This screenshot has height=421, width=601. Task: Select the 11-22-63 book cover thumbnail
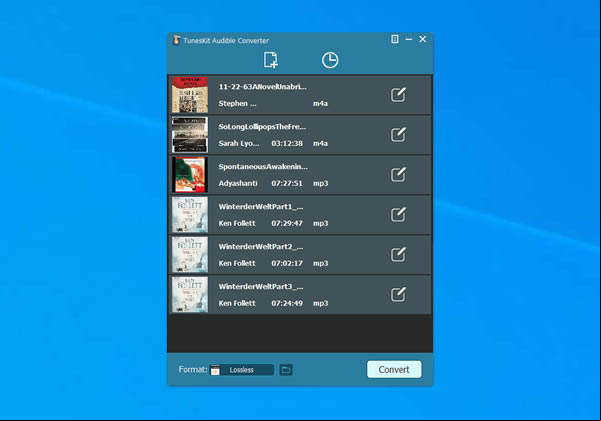pos(190,95)
